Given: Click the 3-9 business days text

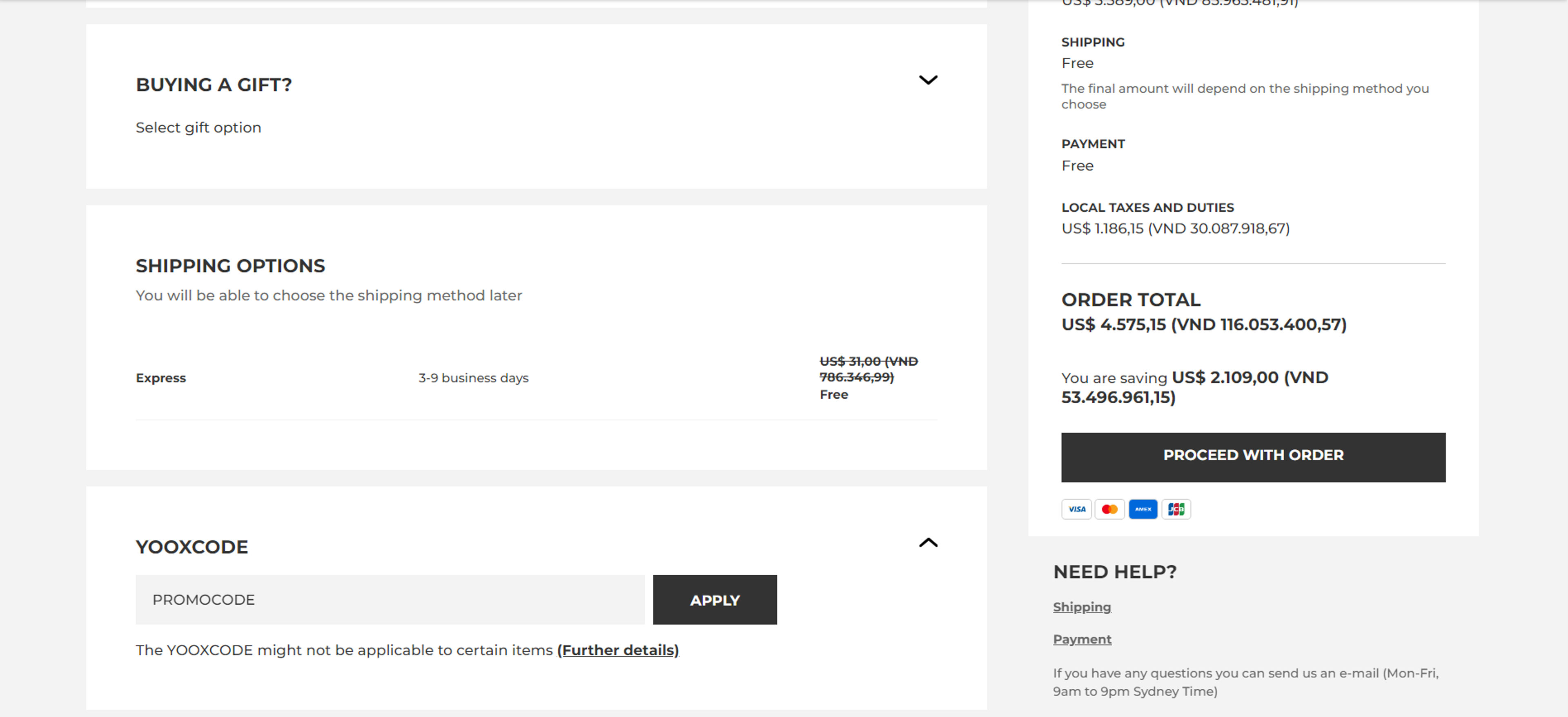Looking at the screenshot, I should coord(474,377).
